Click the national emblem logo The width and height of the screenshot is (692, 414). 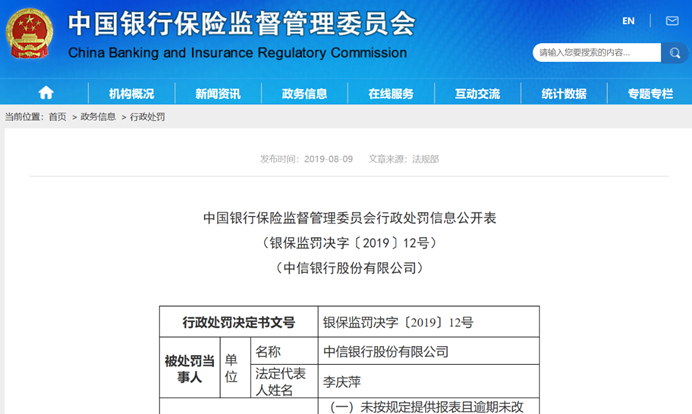point(29,34)
